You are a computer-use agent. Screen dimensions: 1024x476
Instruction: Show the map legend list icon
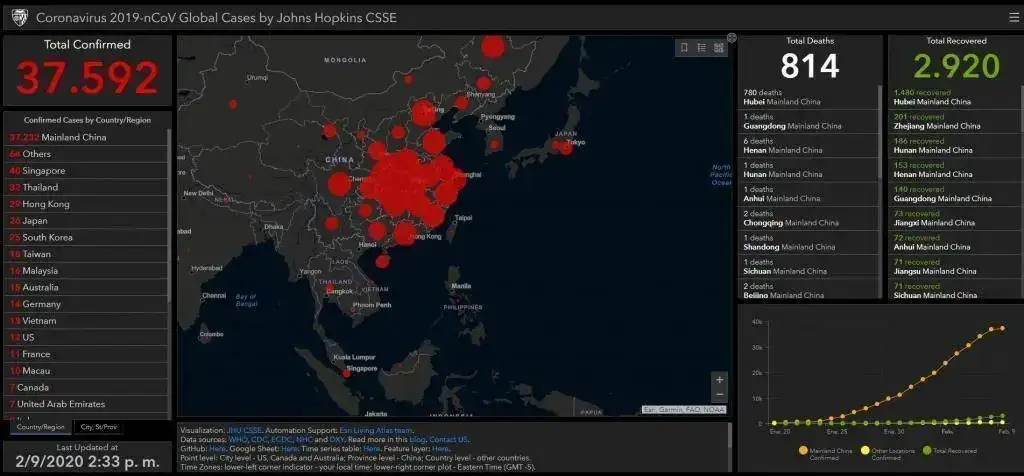click(x=701, y=47)
